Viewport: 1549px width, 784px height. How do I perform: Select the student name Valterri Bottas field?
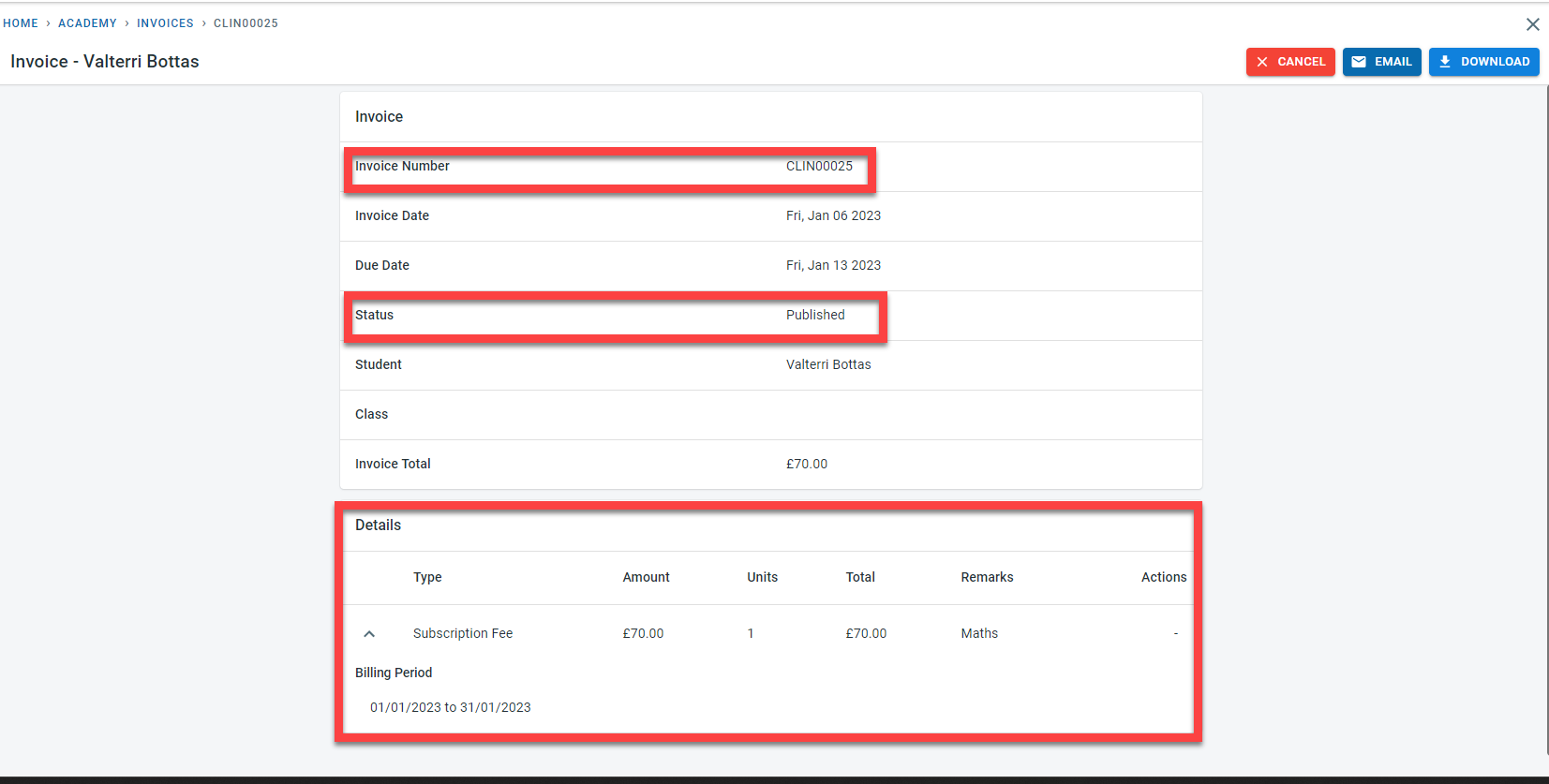pyautogui.click(x=828, y=364)
